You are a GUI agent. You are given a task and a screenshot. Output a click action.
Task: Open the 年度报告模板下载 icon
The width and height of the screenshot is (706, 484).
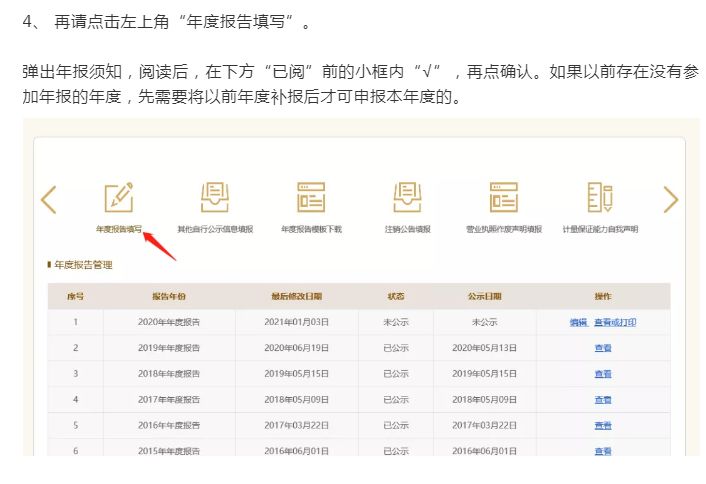pos(311,197)
